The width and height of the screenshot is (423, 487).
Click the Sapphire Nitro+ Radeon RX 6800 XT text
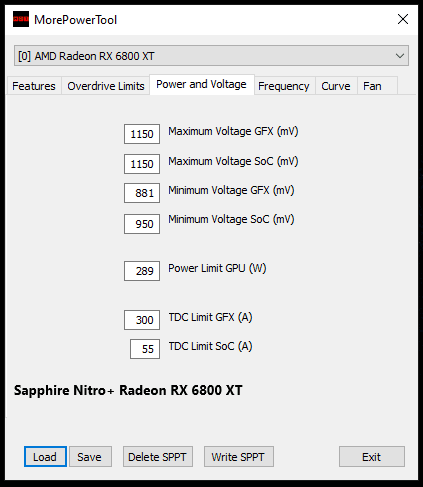(x=128, y=390)
